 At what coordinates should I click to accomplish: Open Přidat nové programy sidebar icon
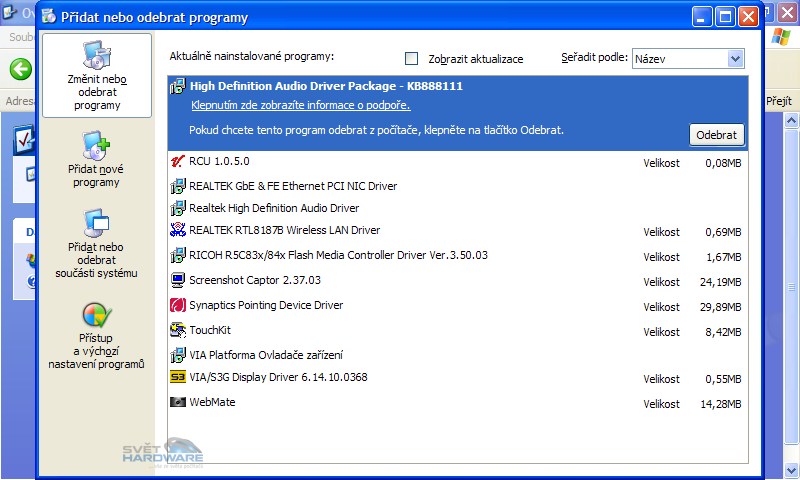(97, 146)
